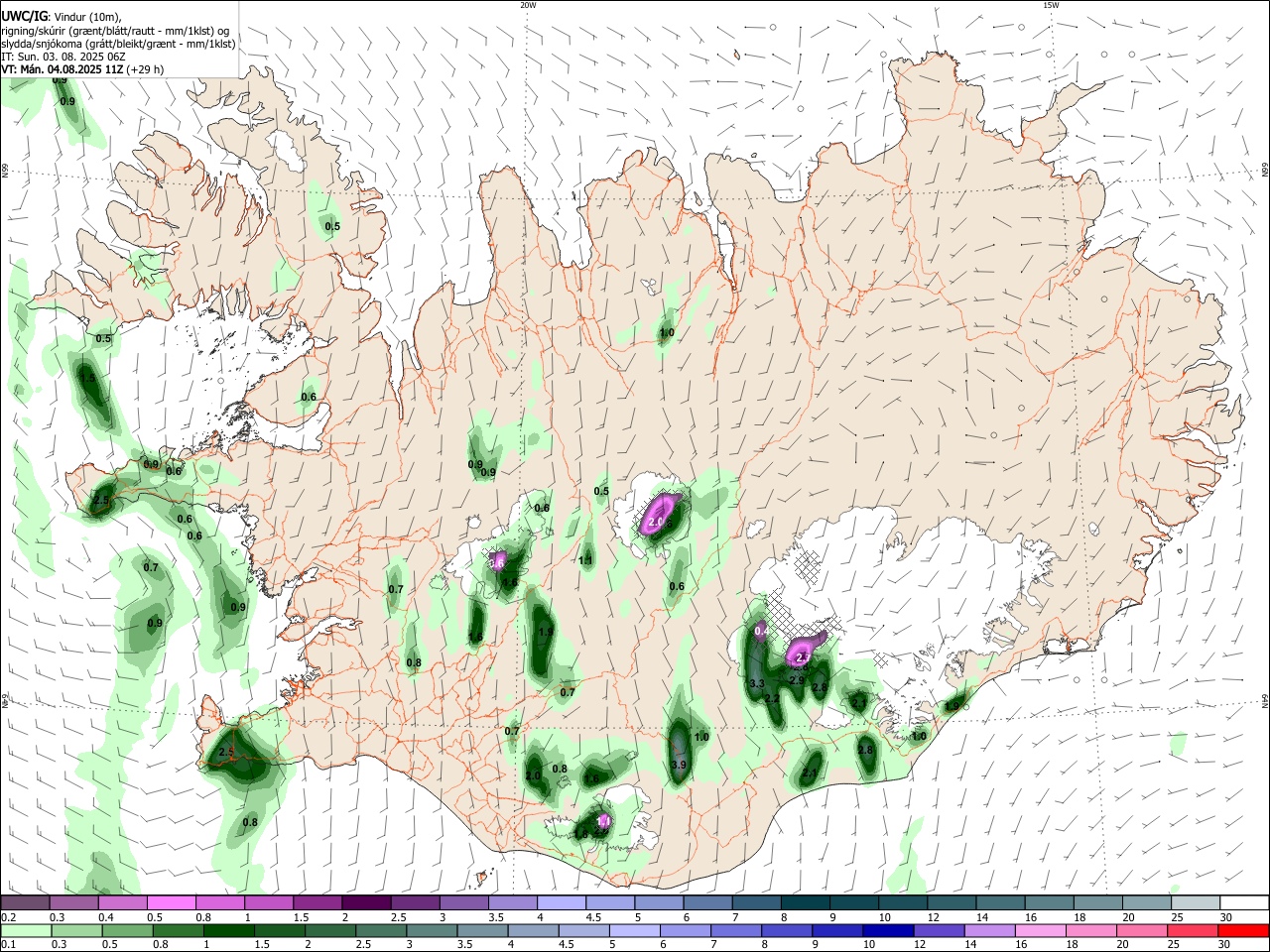Select the palest green swatch starting lower legend
The height and width of the screenshot is (952, 1270).
25,931
